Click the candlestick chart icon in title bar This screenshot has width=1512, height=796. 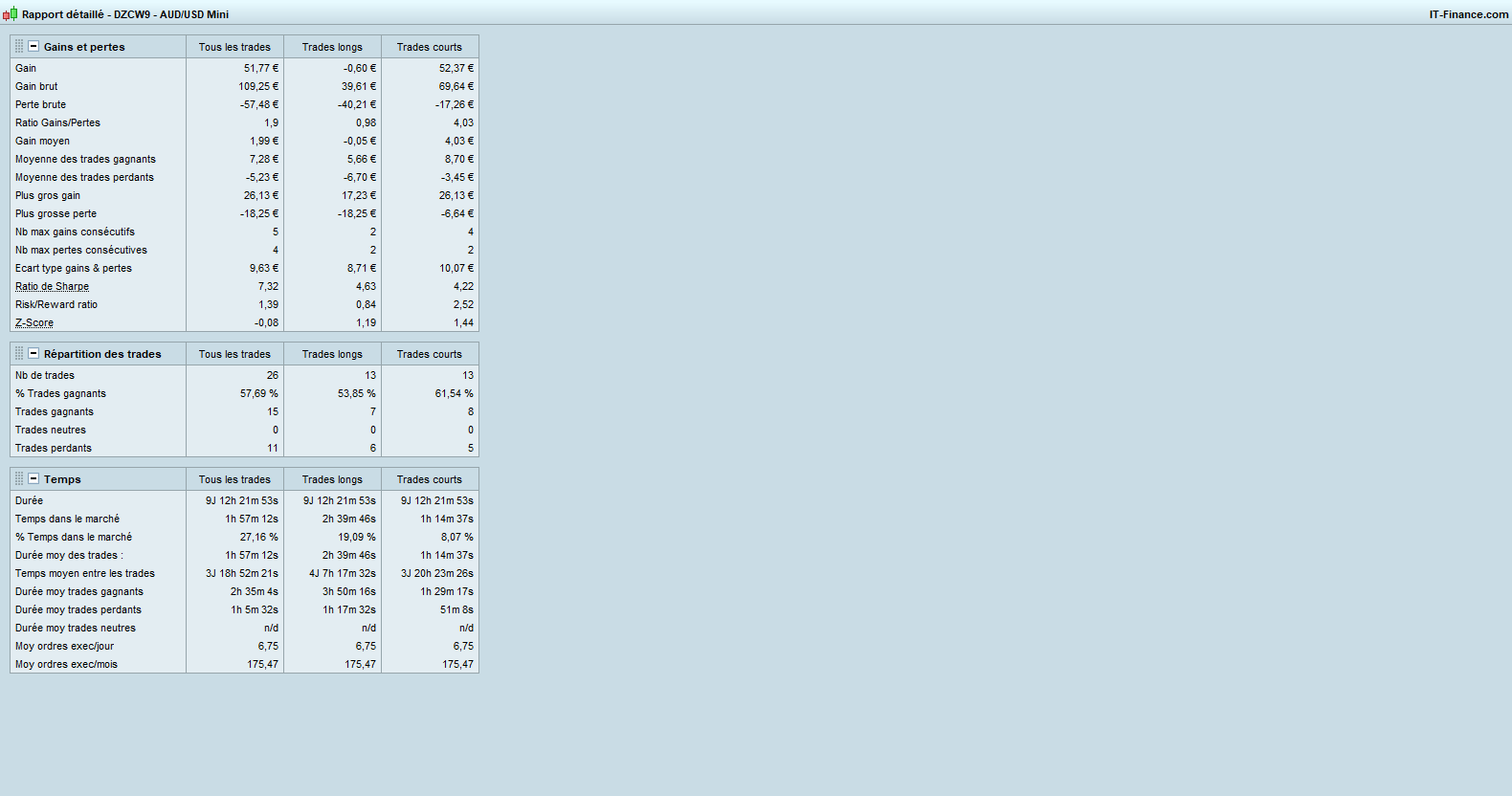tap(10, 13)
